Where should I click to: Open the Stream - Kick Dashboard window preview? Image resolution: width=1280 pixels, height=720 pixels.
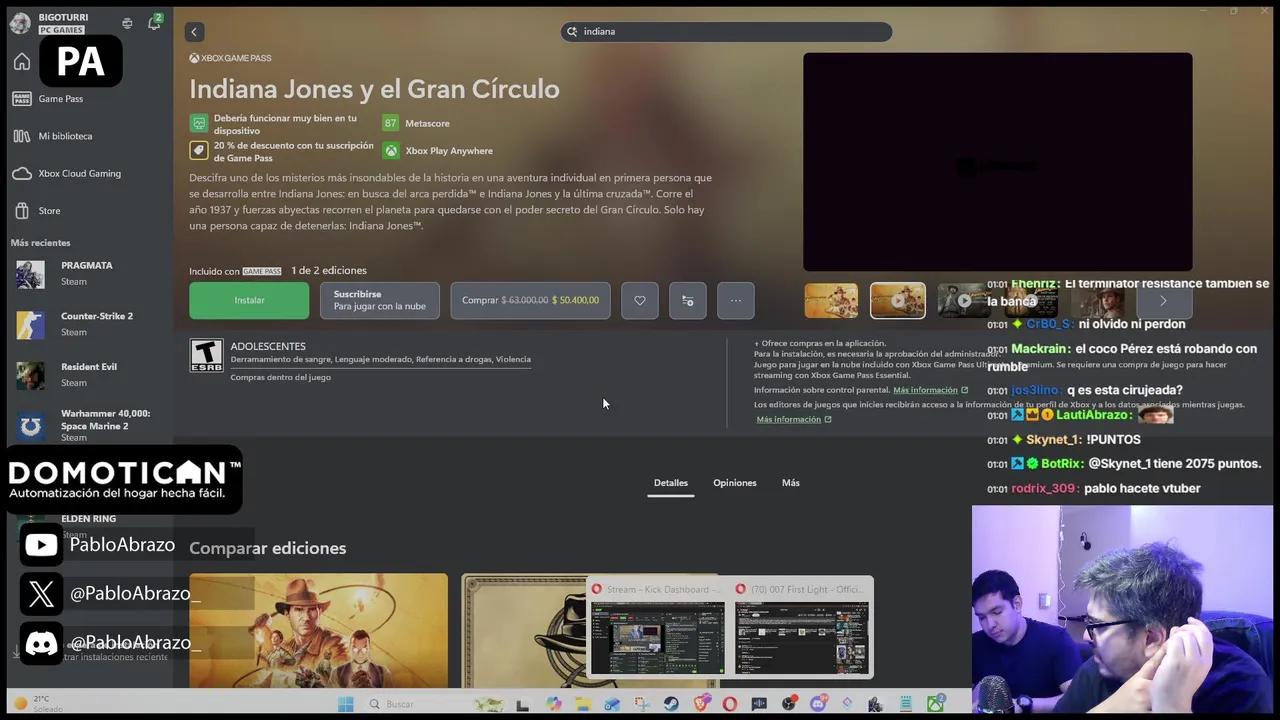pos(657,628)
